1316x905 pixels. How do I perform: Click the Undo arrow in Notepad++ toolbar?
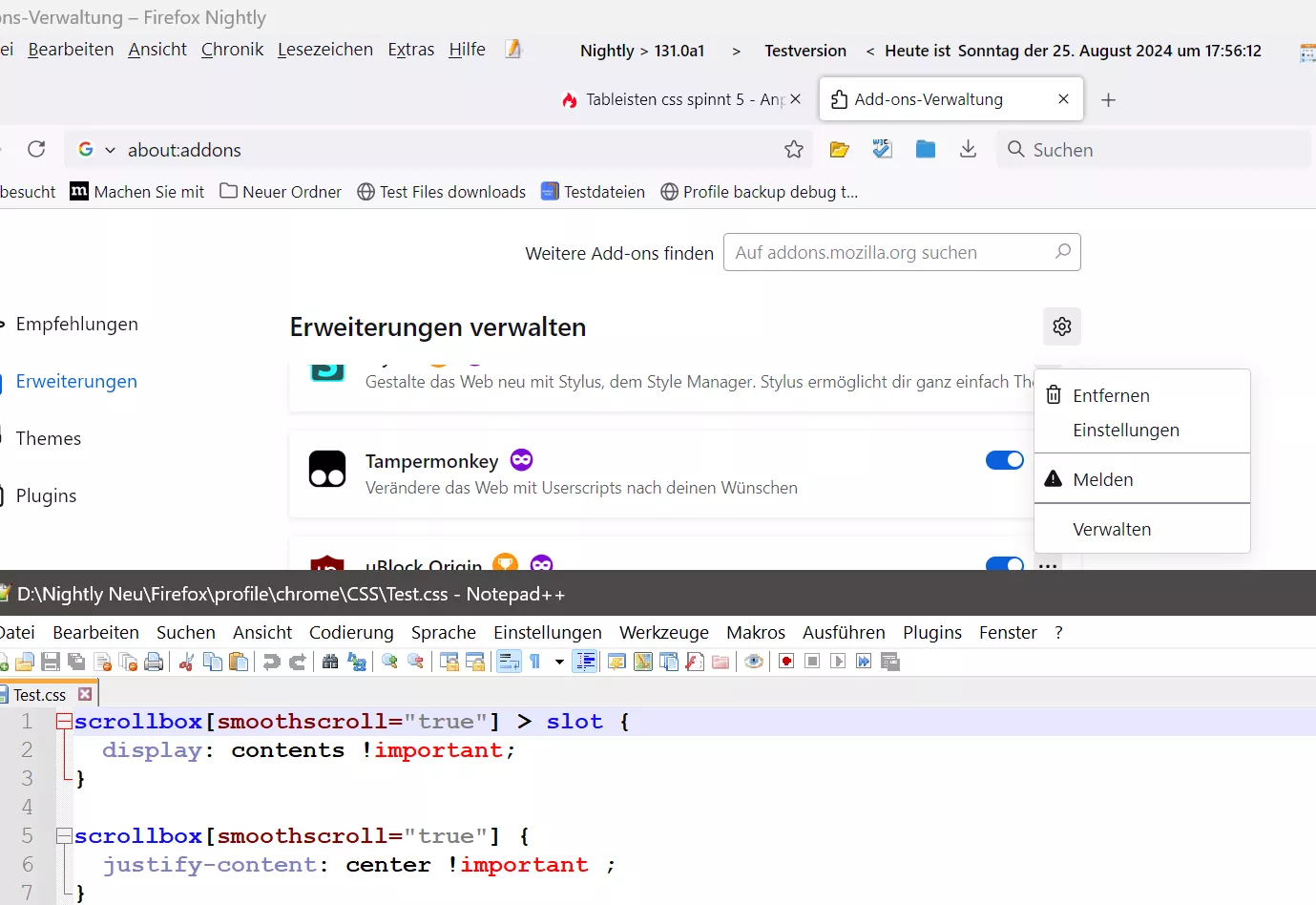click(271, 662)
